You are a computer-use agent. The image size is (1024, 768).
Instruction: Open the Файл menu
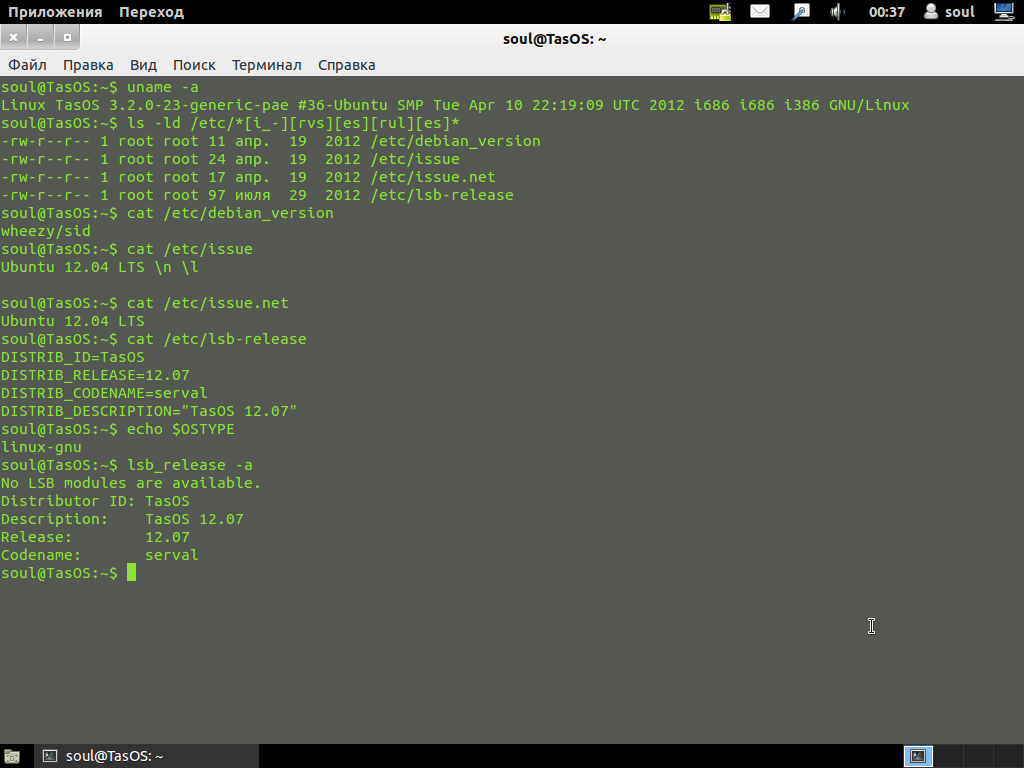(x=27, y=65)
